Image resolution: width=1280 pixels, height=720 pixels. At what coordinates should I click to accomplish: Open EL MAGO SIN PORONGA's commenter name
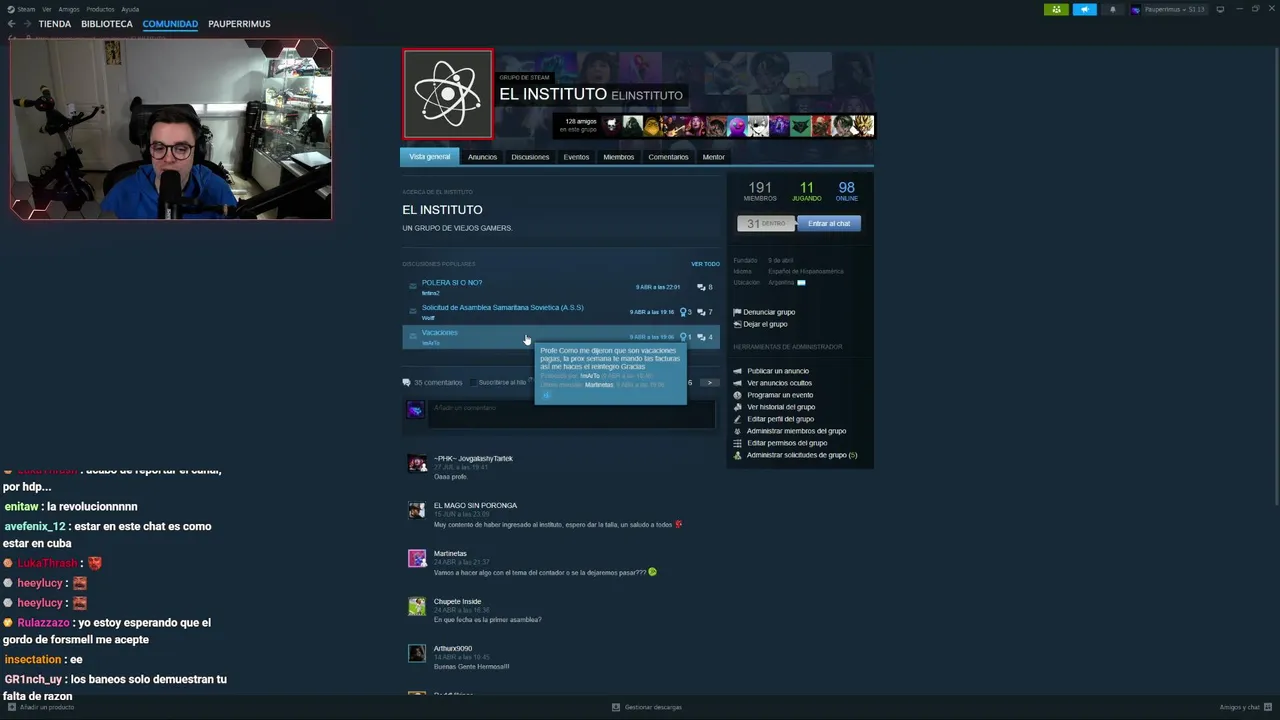tap(475, 505)
